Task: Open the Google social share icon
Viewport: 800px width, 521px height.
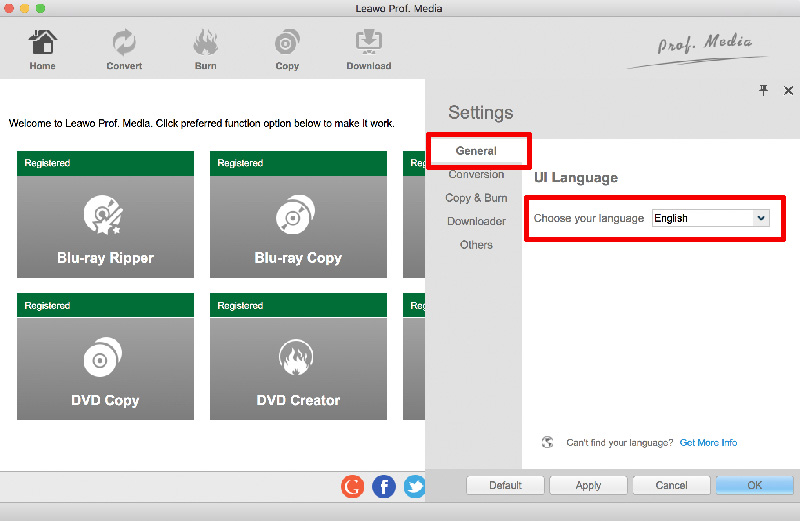Action: pyautogui.click(x=353, y=486)
